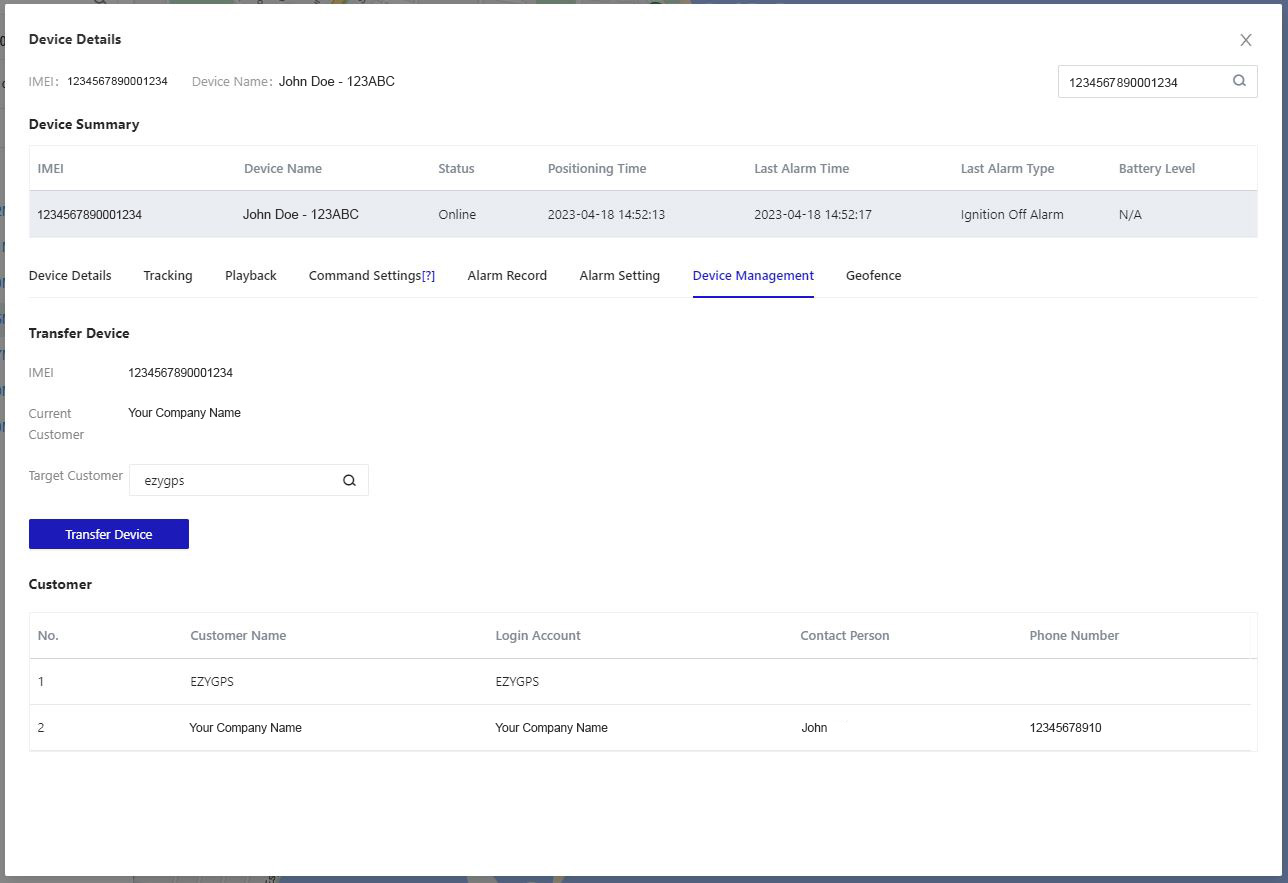The height and width of the screenshot is (883, 1288).
Task: Switch to the Alarm Setting tab
Action: [619, 276]
